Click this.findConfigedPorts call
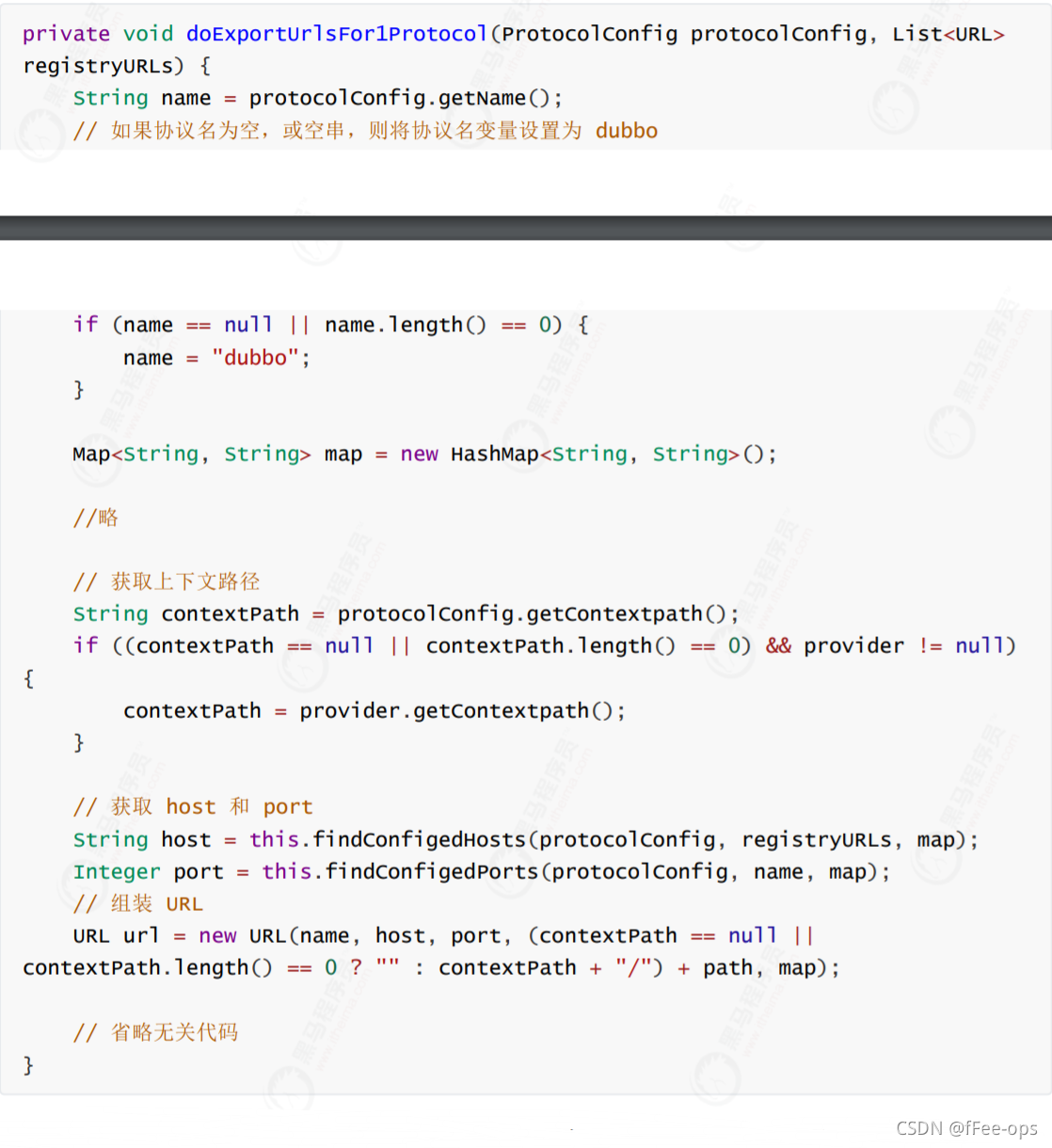The width and height of the screenshot is (1052, 1148). click(576, 872)
